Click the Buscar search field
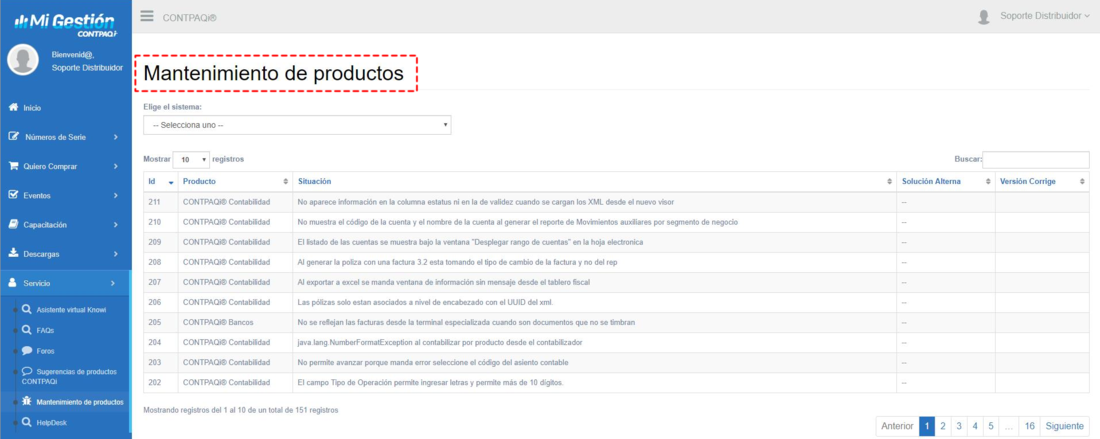The width and height of the screenshot is (1100, 439). [x=1035, y=159]
